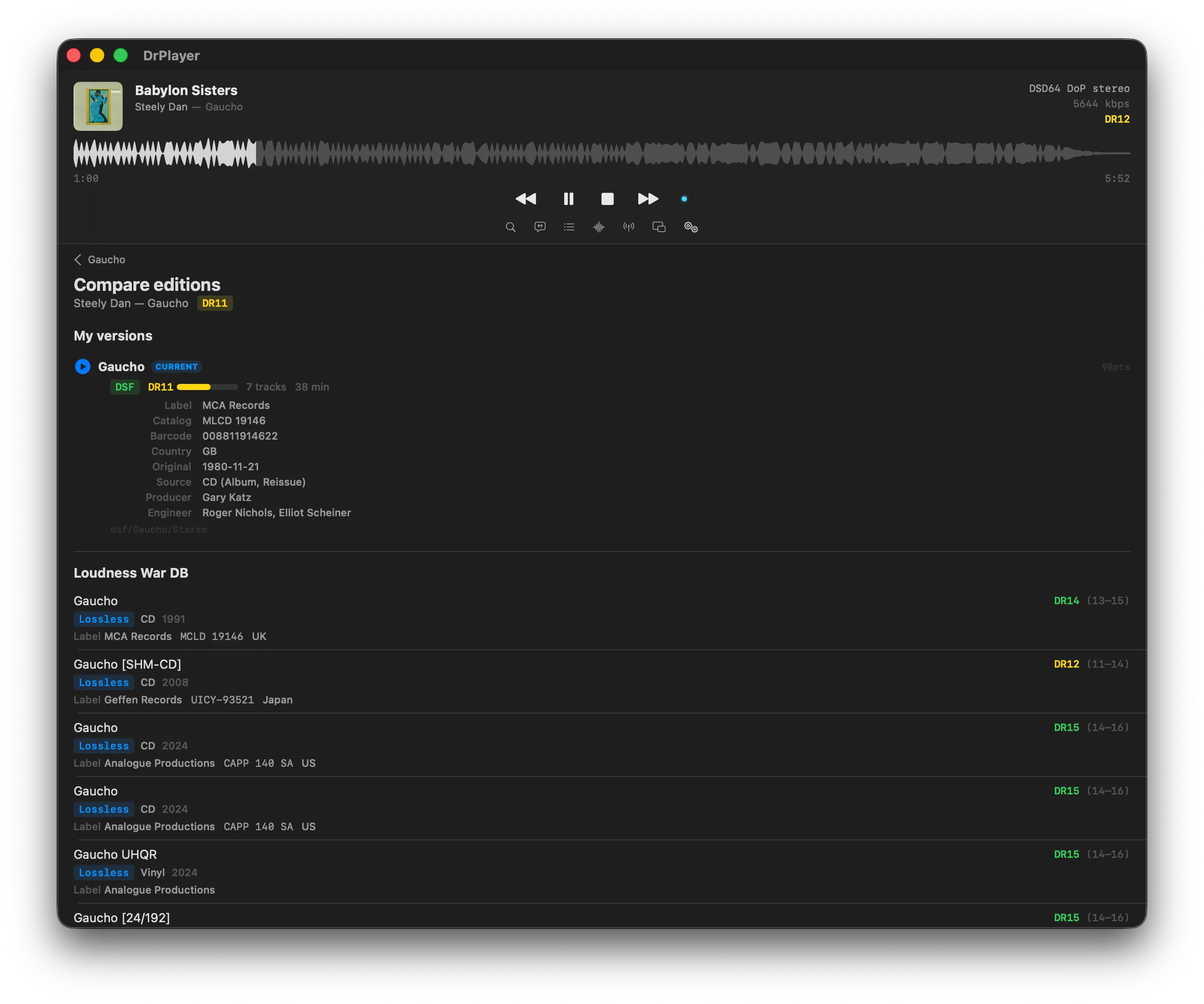The height and width of the screenshot is (1004, 1204).
Task: Click the 98pts score text
Action: point(1115,367)
